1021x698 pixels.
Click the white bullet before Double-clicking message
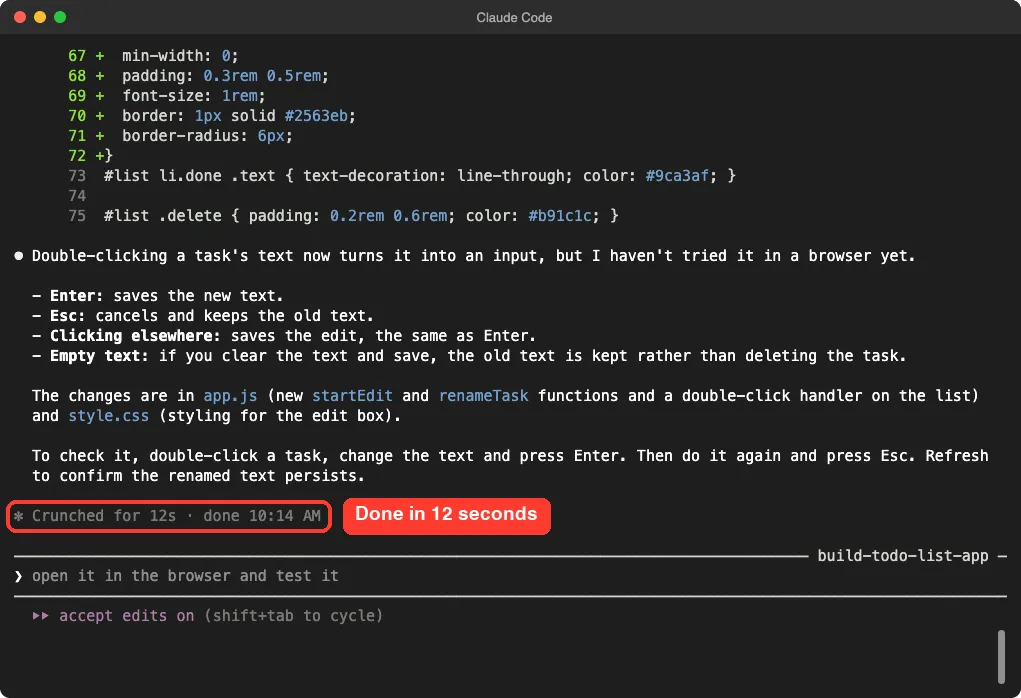point(19,256)
